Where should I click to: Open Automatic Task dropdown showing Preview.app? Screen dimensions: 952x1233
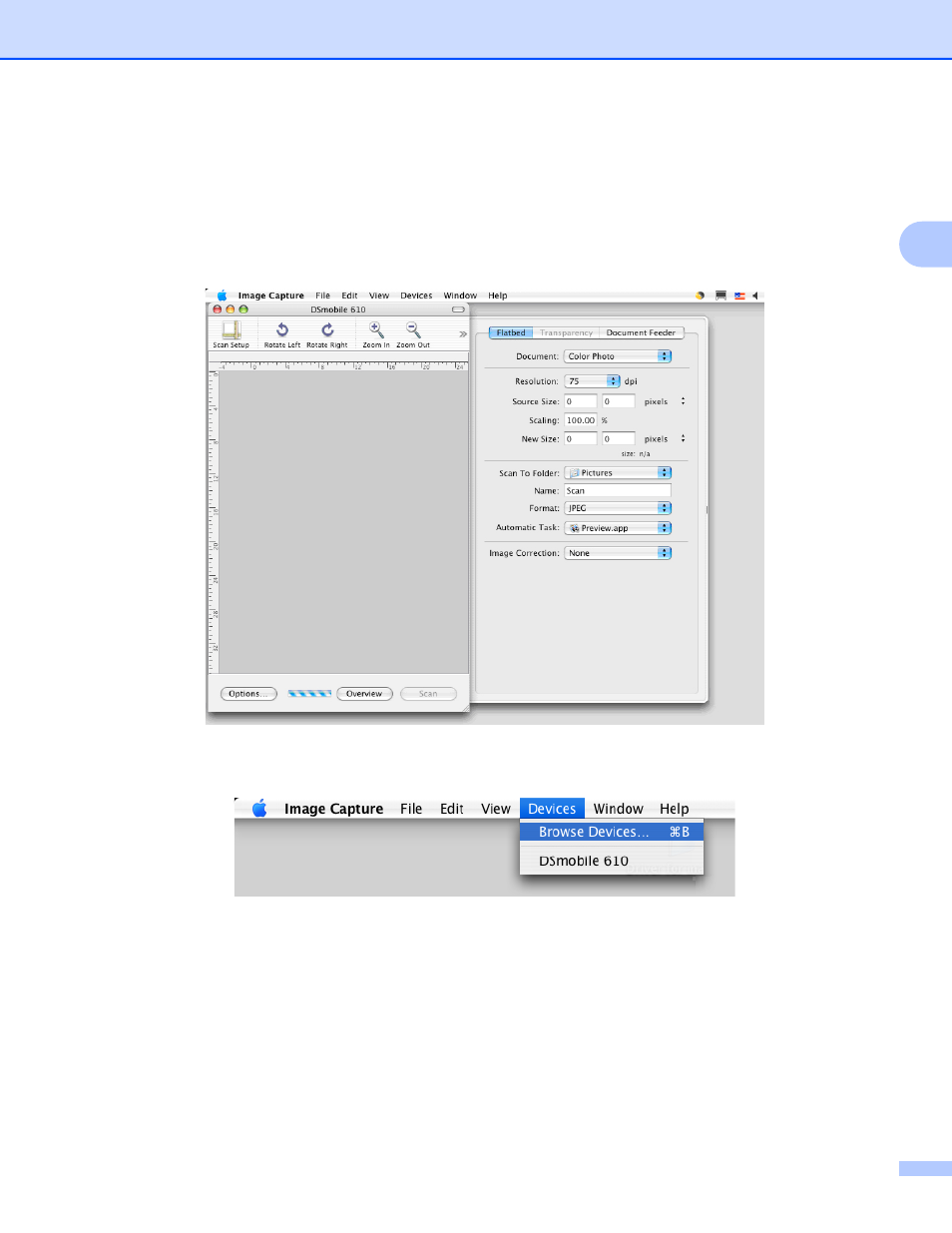(618, 528)
